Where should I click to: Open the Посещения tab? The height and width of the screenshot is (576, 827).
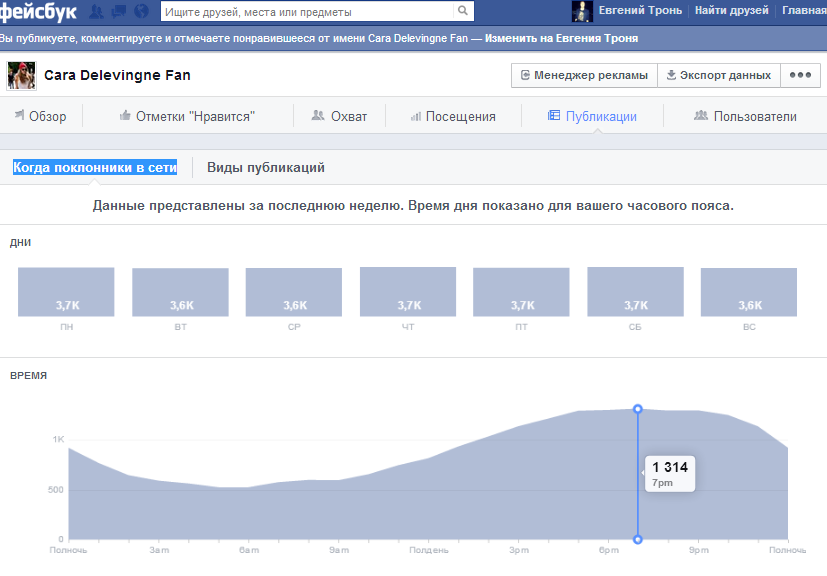coord(452,116)
